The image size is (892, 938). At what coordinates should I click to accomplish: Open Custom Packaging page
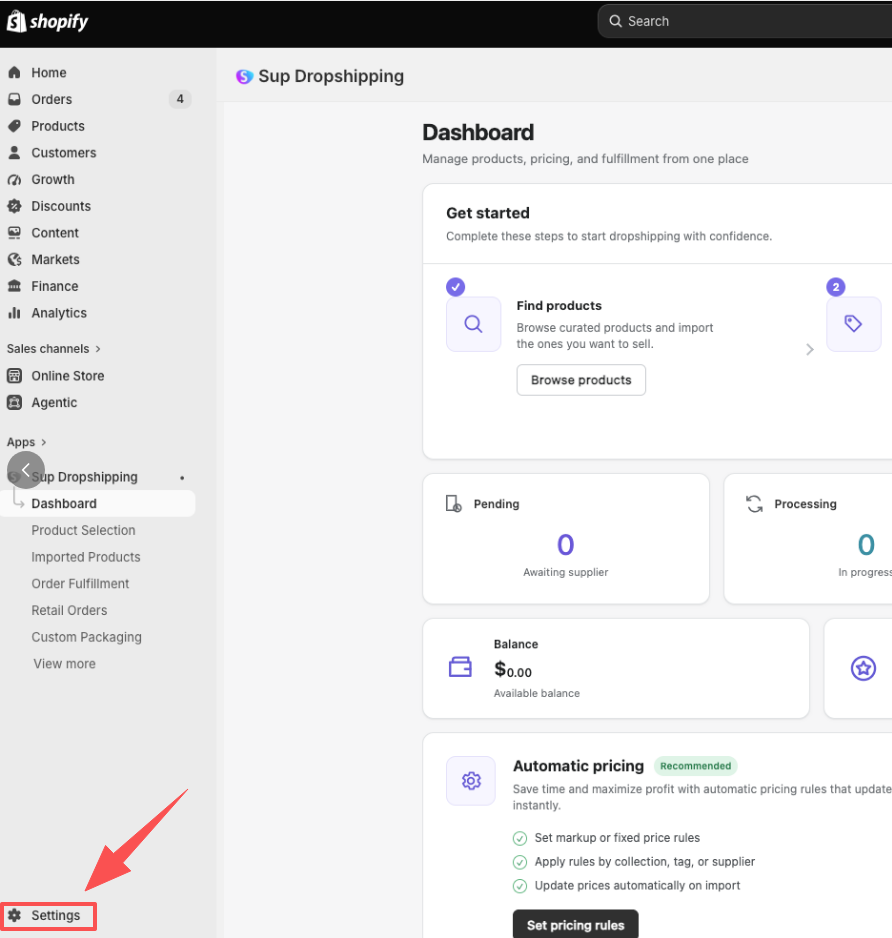[87, 637]
